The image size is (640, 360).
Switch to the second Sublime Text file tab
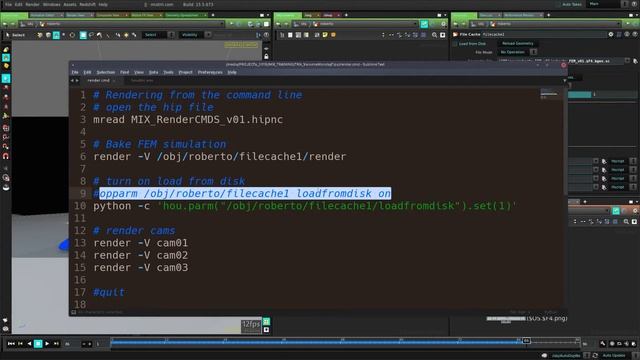point(142,80)
